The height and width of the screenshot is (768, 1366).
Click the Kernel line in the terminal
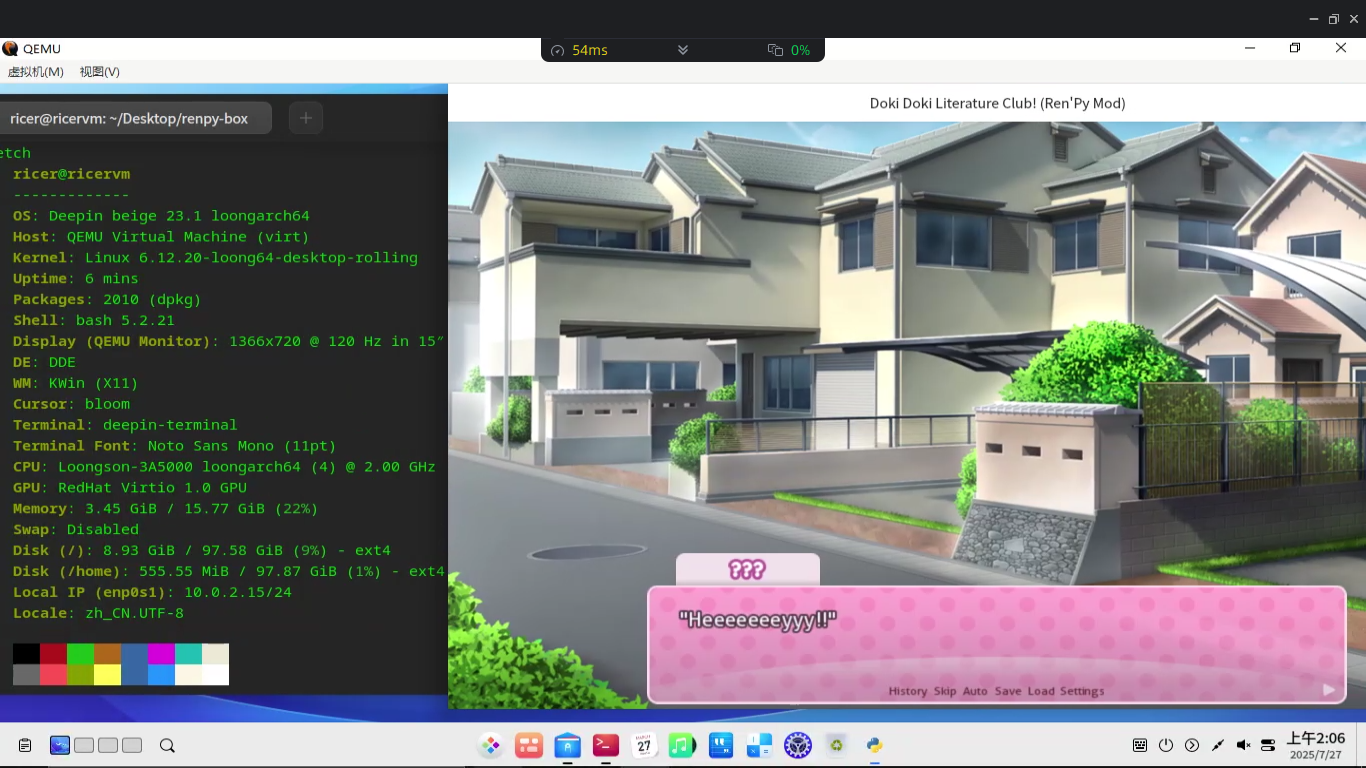pyautogui.click(x=215, y=258)
